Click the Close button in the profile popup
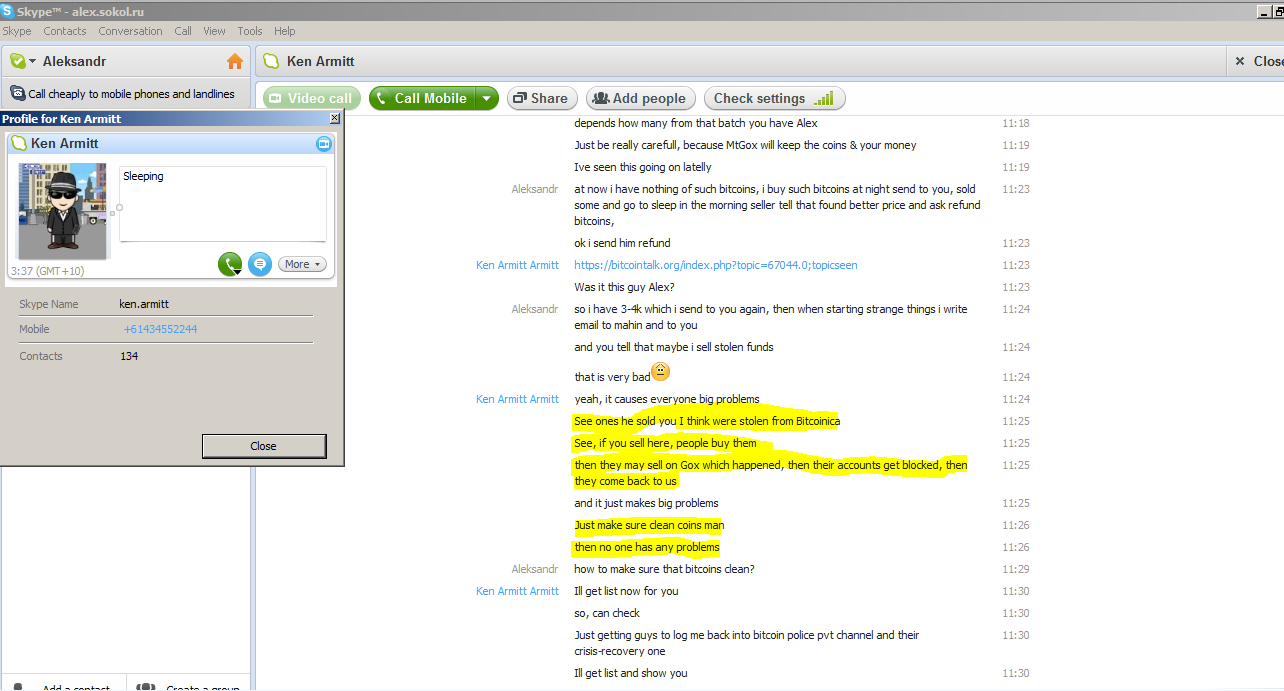This screenshot has height=691, width=1284. [264, 446]
